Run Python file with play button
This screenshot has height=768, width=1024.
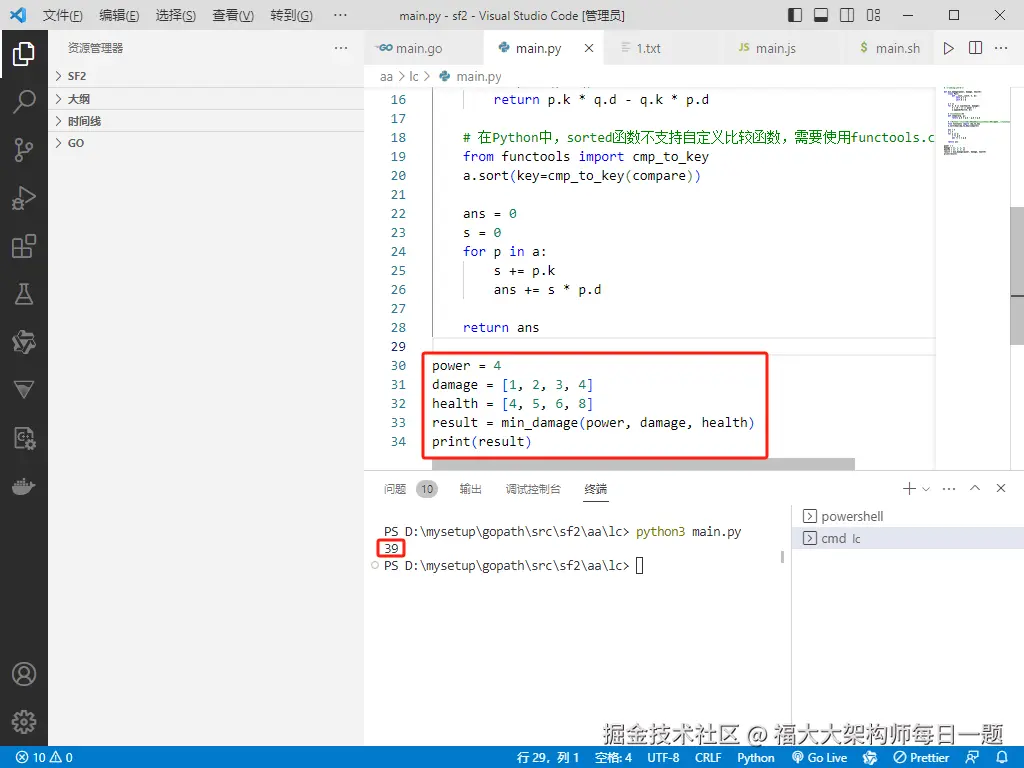tap(948, 48)
